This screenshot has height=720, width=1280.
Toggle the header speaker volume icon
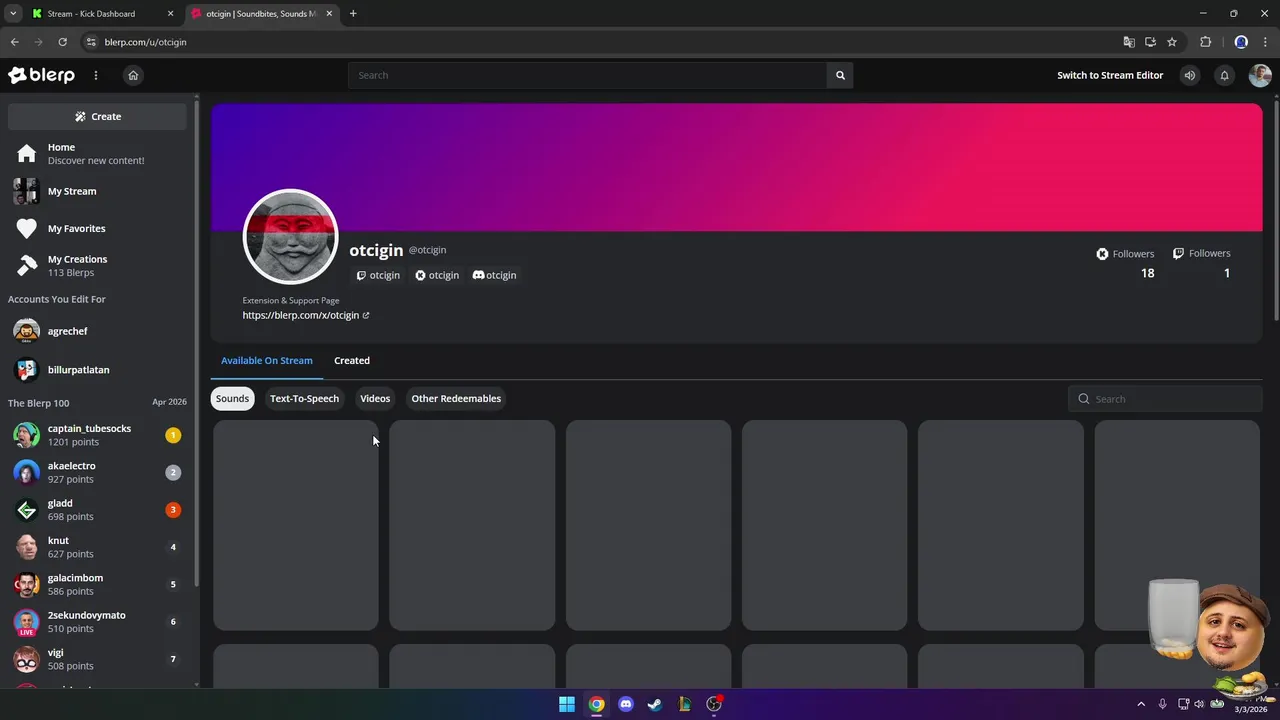click(x=1189, y=75)
